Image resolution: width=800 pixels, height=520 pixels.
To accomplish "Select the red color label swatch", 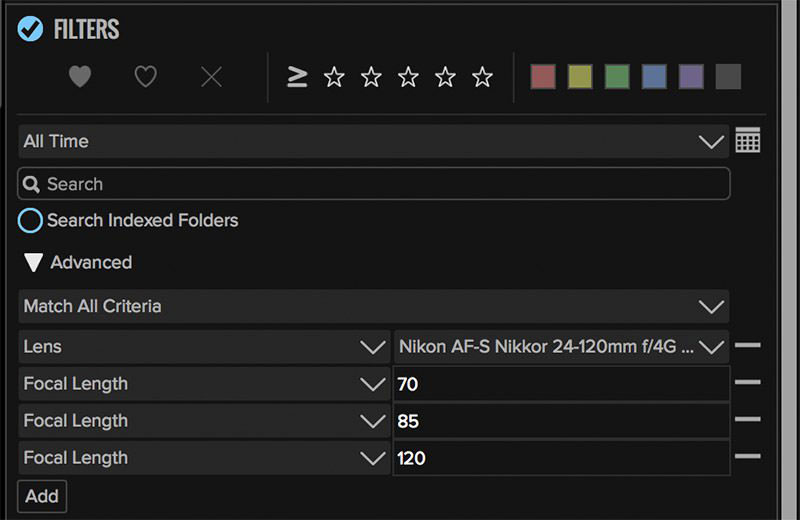I will (543, 77).
